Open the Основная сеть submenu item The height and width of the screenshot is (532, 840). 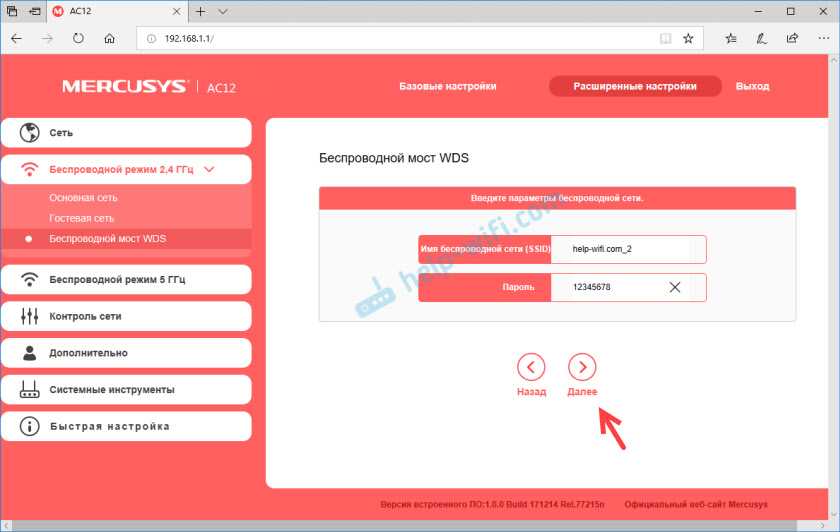pos(83,198)
